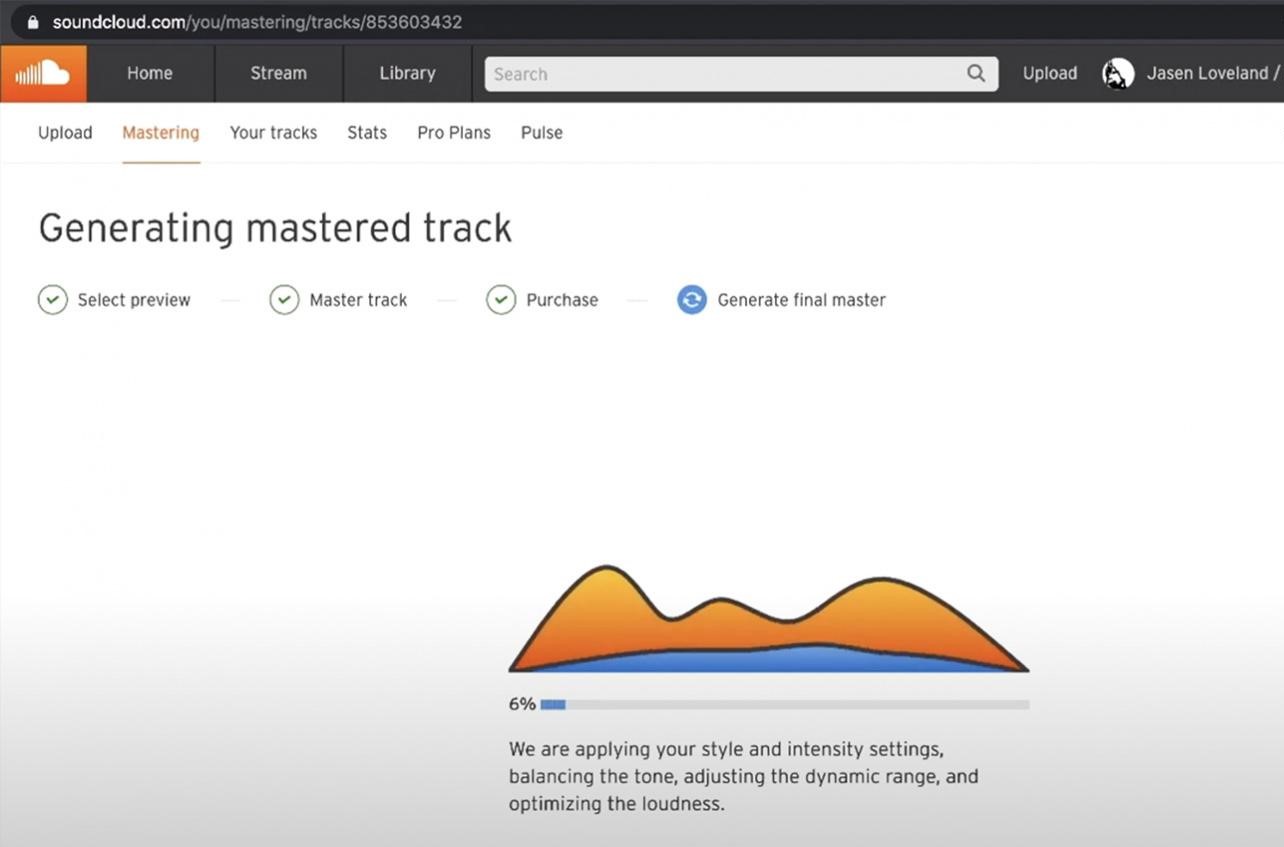Click the search magnifier icon

(976, 73)
